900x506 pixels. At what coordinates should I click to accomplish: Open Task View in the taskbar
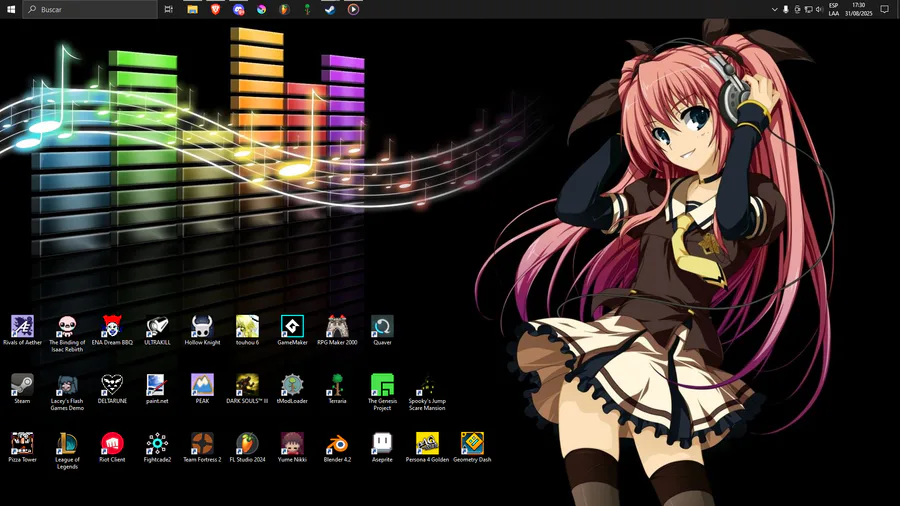click(x=169, y=9)
